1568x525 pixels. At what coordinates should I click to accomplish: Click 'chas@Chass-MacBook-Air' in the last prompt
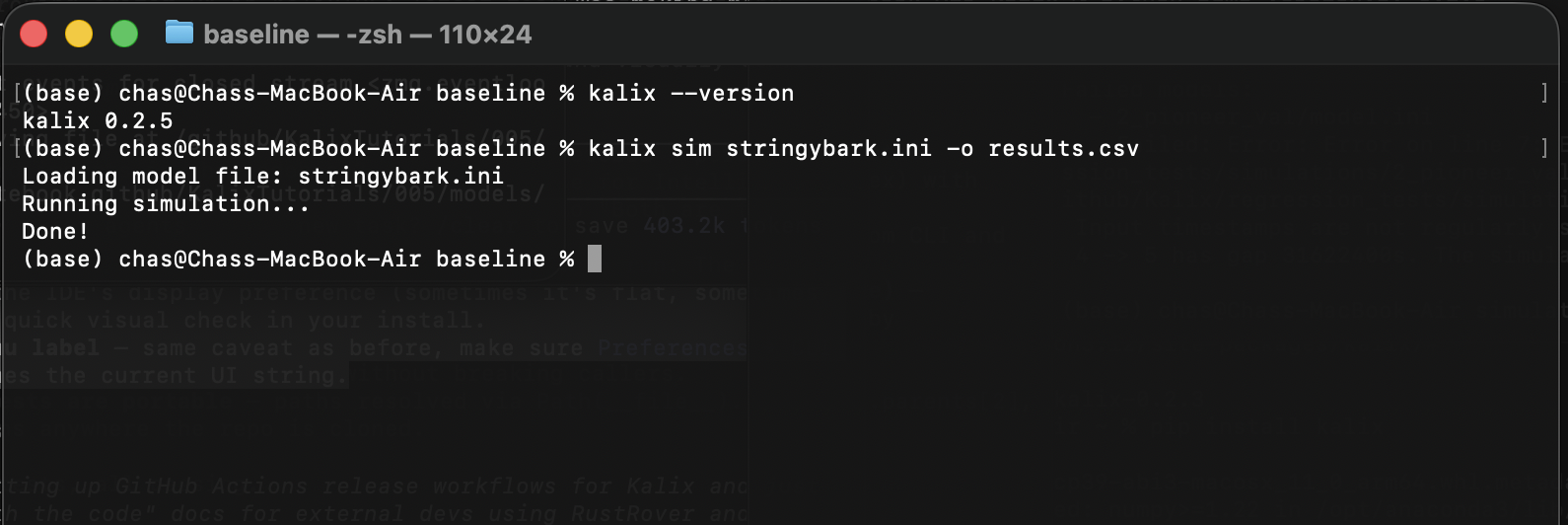click(x=270, y=259)
